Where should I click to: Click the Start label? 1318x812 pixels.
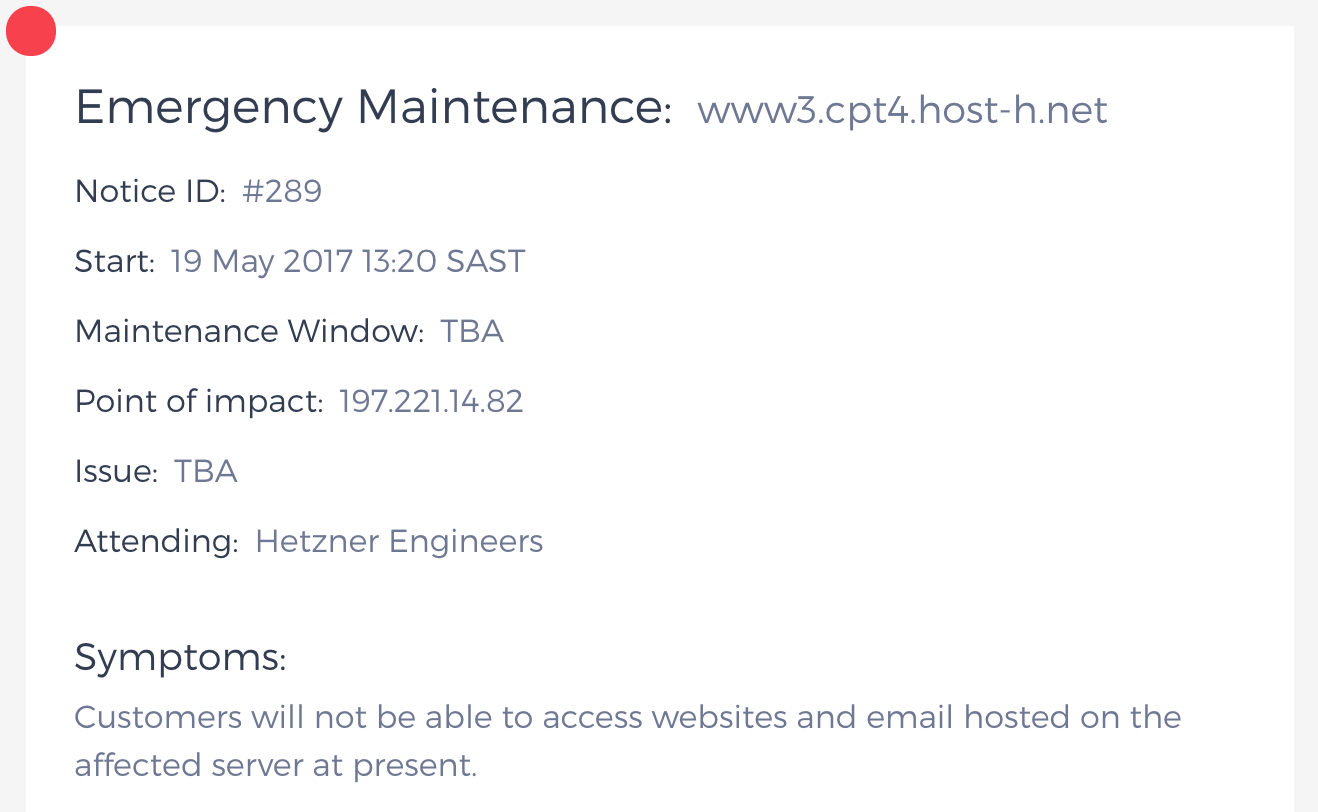tap(114, 262)
